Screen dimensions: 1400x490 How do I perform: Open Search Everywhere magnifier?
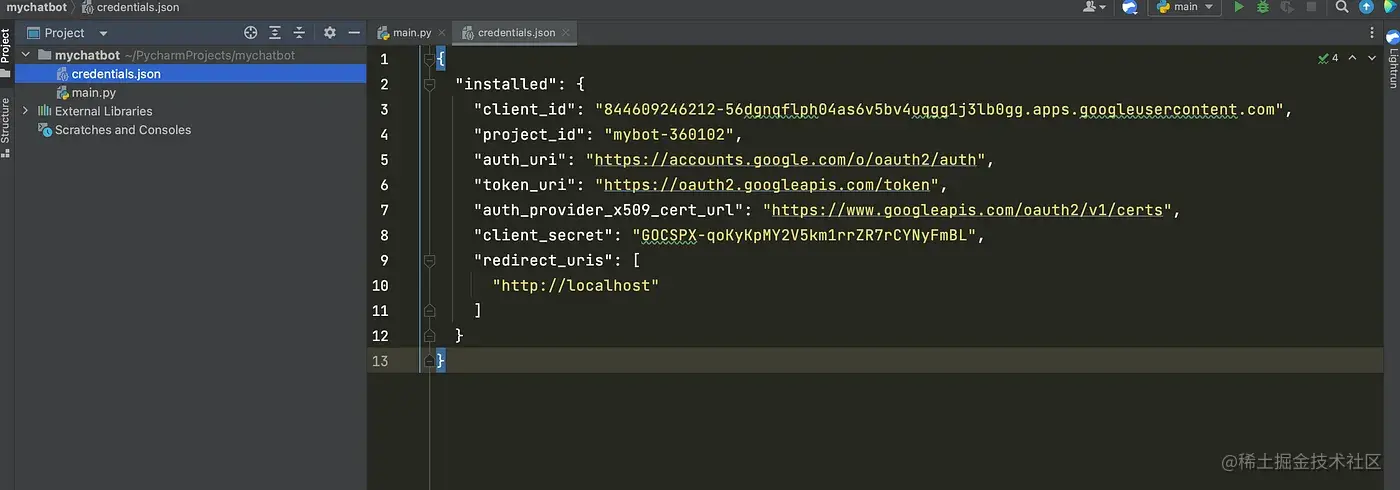point(1343,7)
